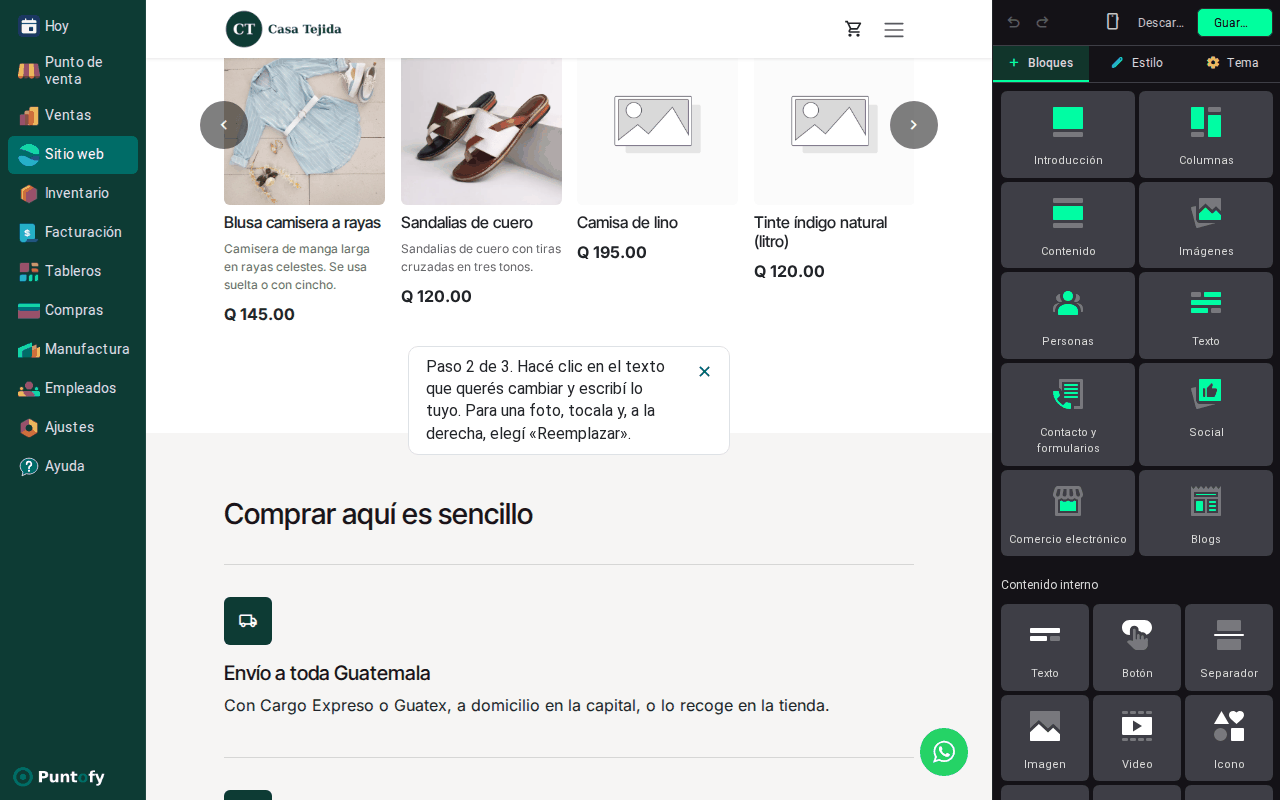The width and height of the screenshot is (1280, 800).
Task: Click the Sandalias de cuero photo
Action: (481, 131)
